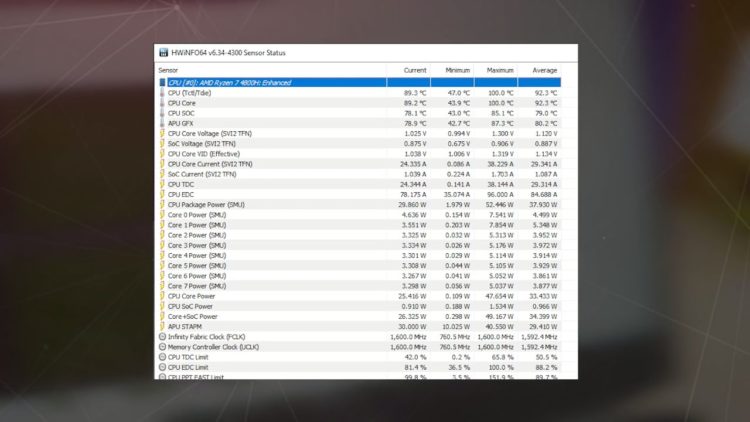Select the CPU Core sensor label

(x=181, y=103)
